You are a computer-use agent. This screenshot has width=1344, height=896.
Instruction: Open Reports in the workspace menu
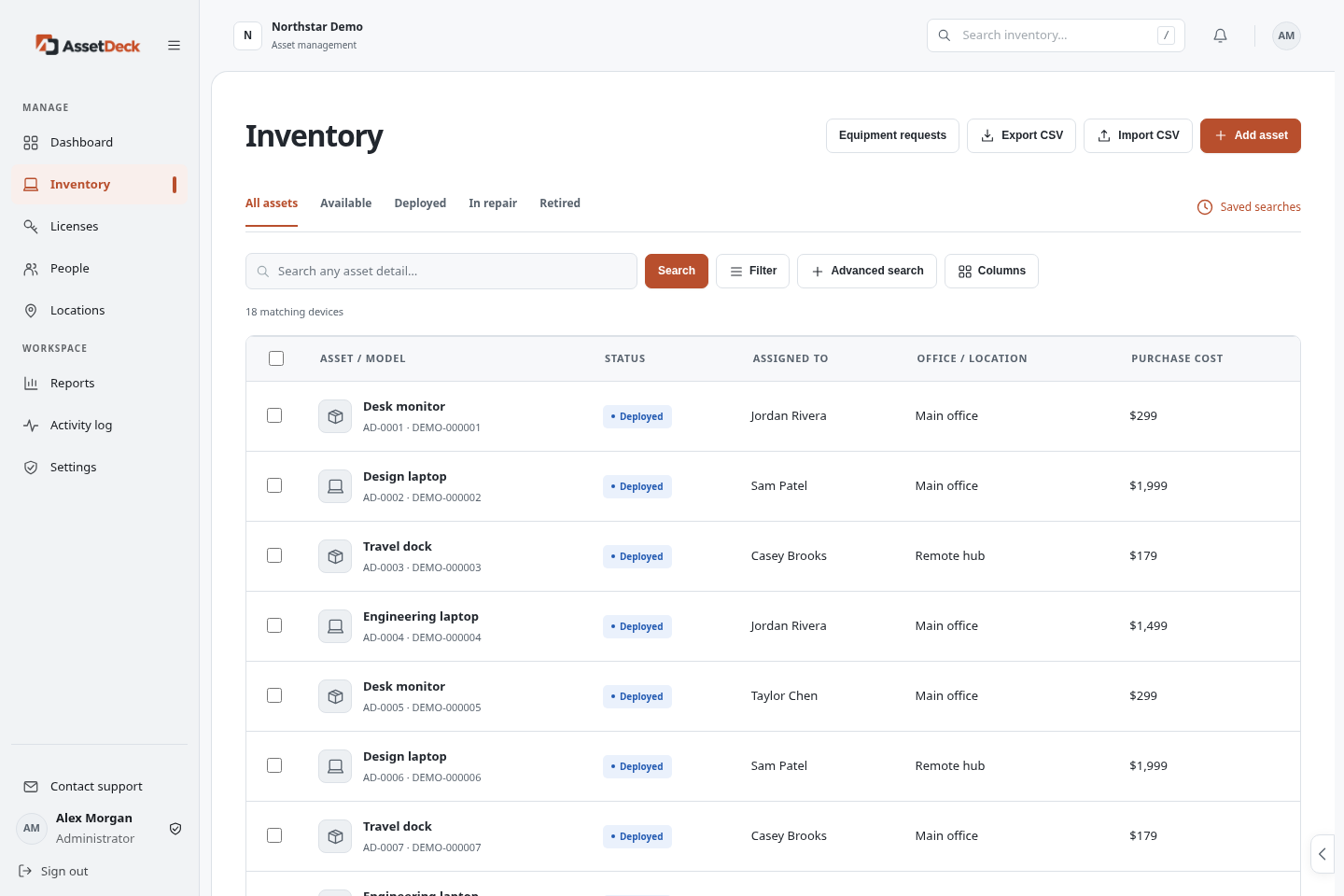click(99, 384)
